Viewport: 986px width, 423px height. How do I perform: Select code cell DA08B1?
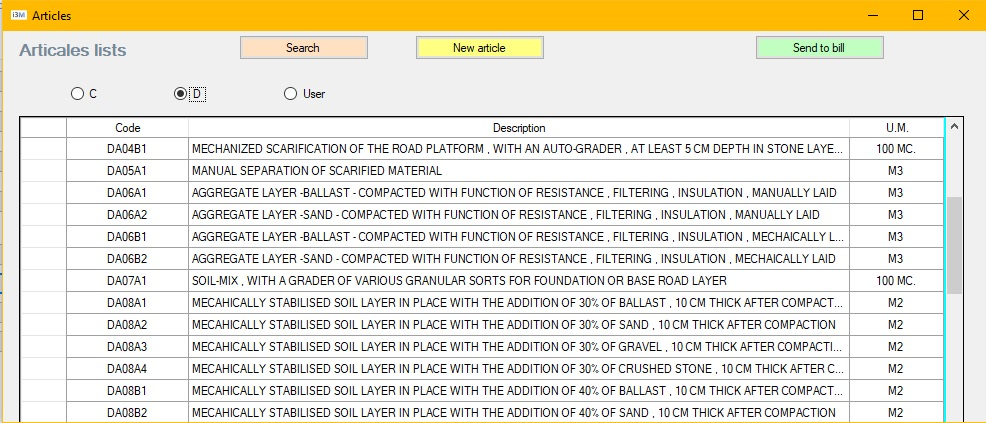click(x=127, y=391)
